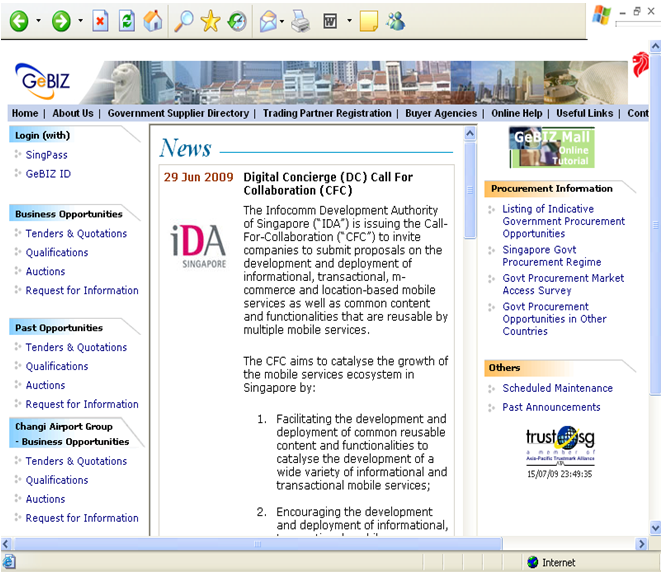
Task: Open Favorites star icon
Action: 210,21
